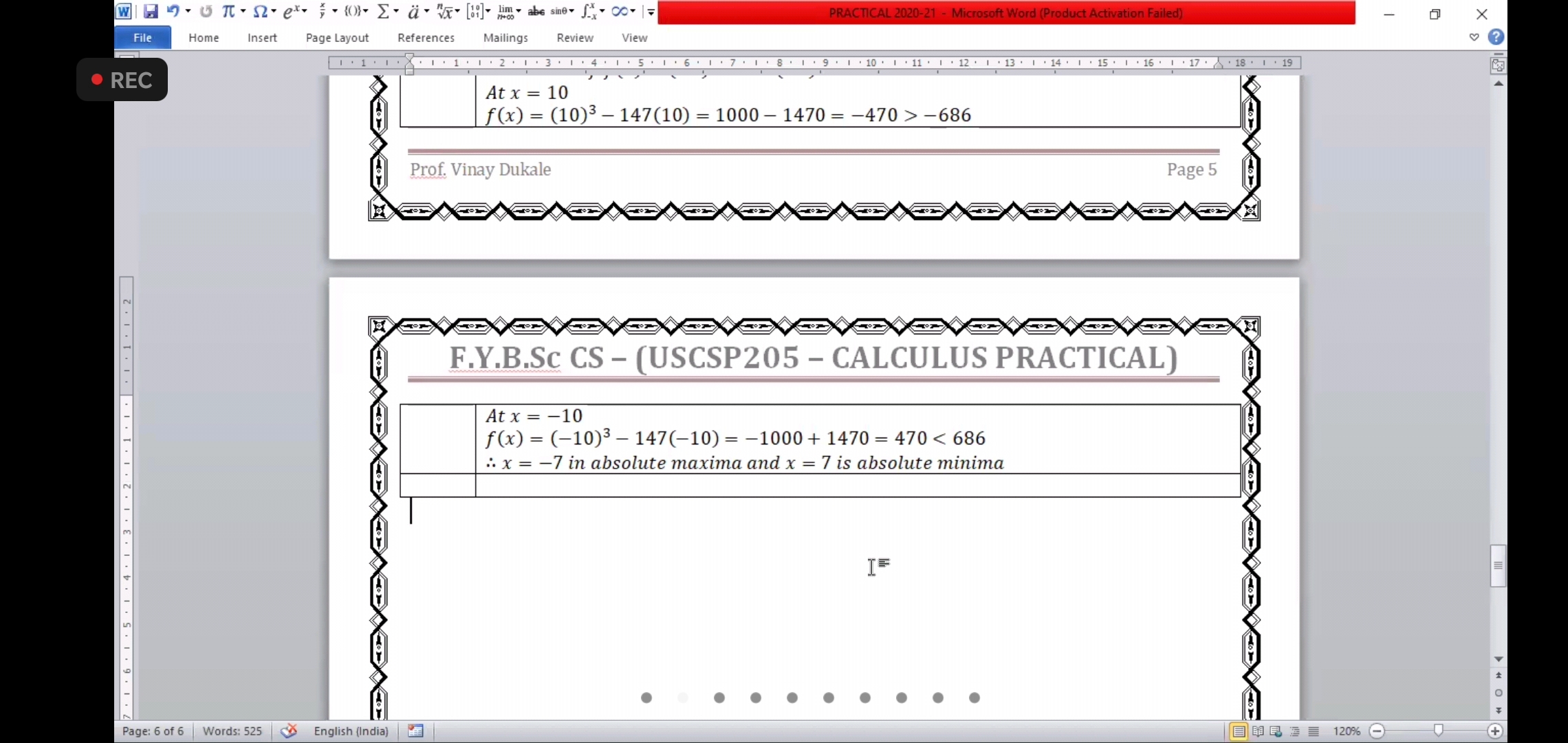Click the zoom in plus button
This screenshot has height=743, width=1568.
tap(1495, 731)
